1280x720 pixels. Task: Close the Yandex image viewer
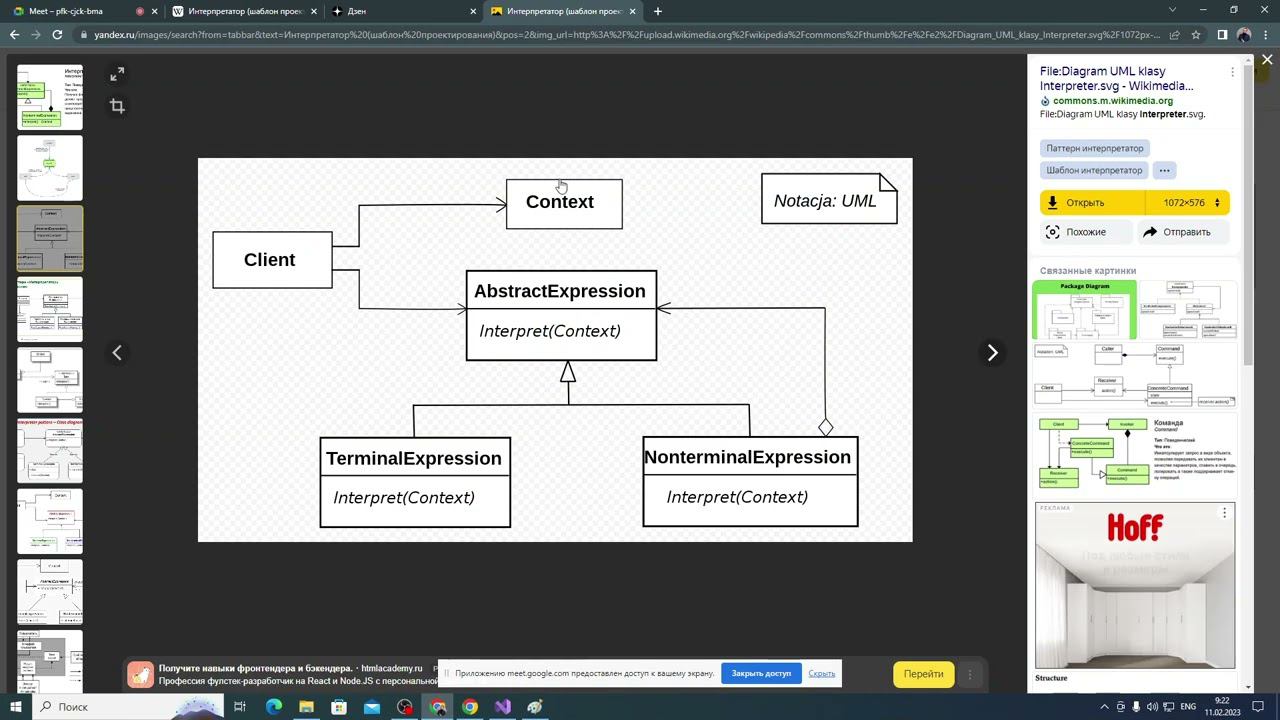coord(1267,60)
